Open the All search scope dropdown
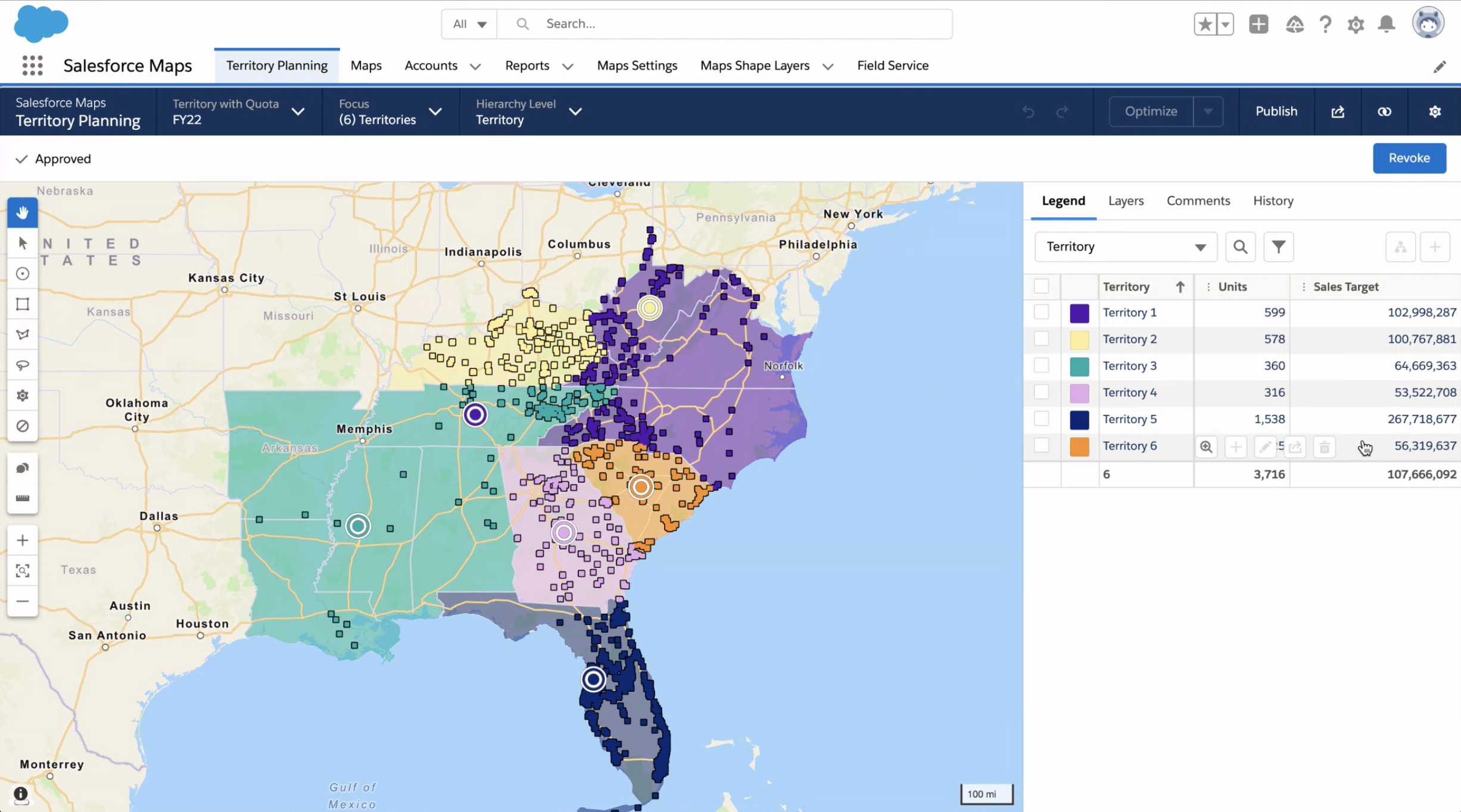 (469, 24)
